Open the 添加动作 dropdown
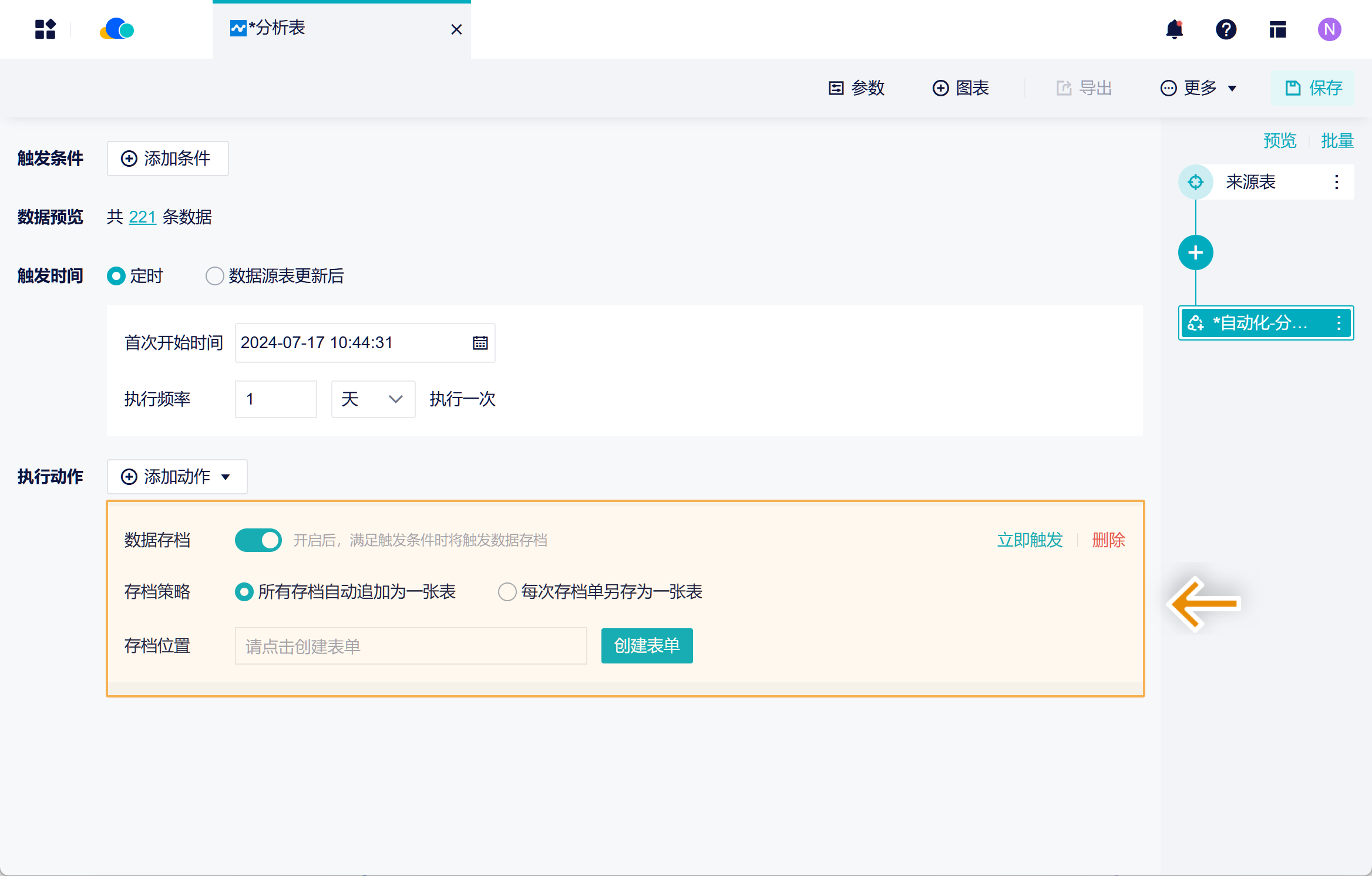This screenshot has width=1372, height=876. (177, 477)
